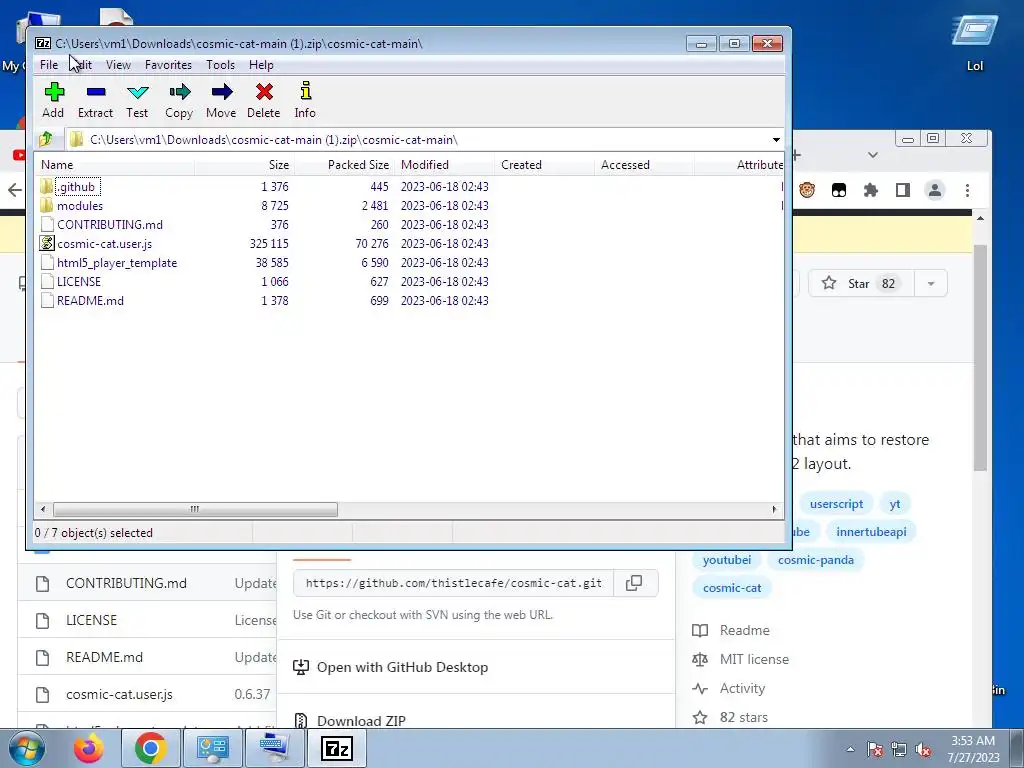Run the Test archive tool
The width and height of the screenshot is (1024, 768).
coord(137,100)
